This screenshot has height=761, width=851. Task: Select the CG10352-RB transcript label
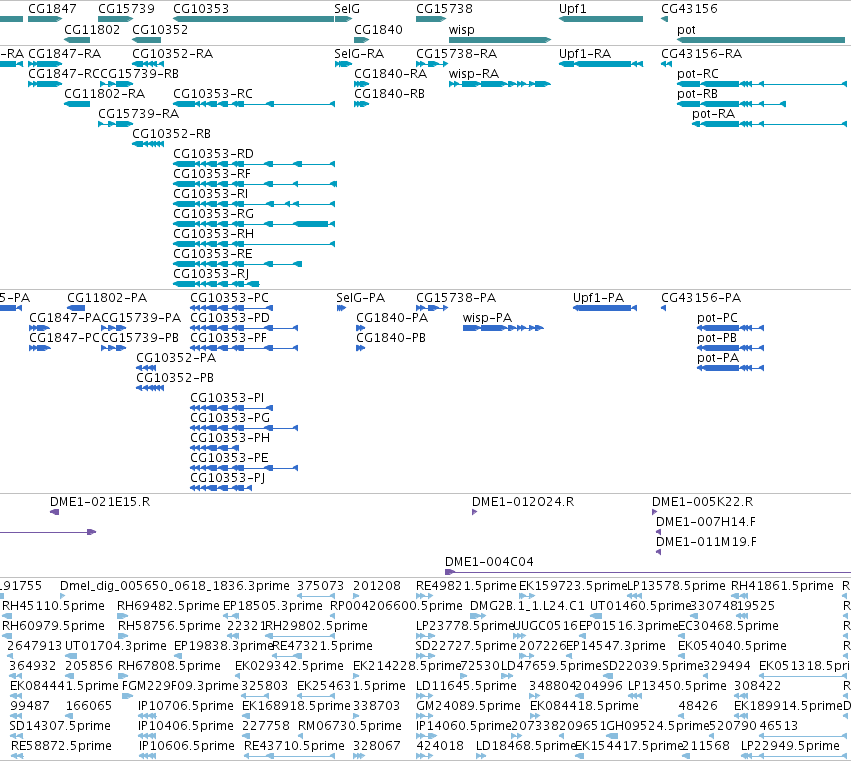click(172, 134)
